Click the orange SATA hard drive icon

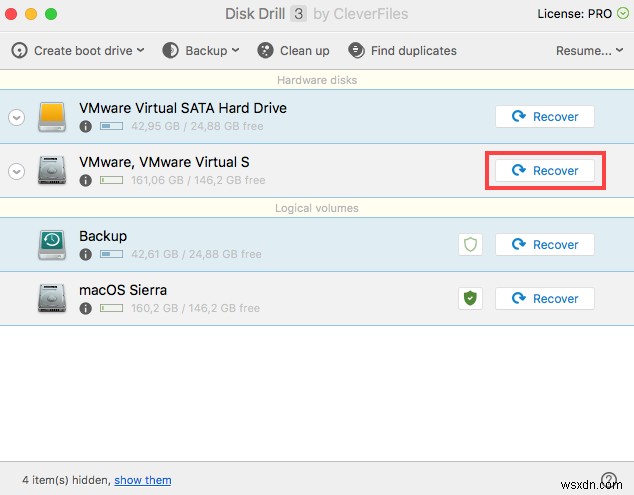52,116
